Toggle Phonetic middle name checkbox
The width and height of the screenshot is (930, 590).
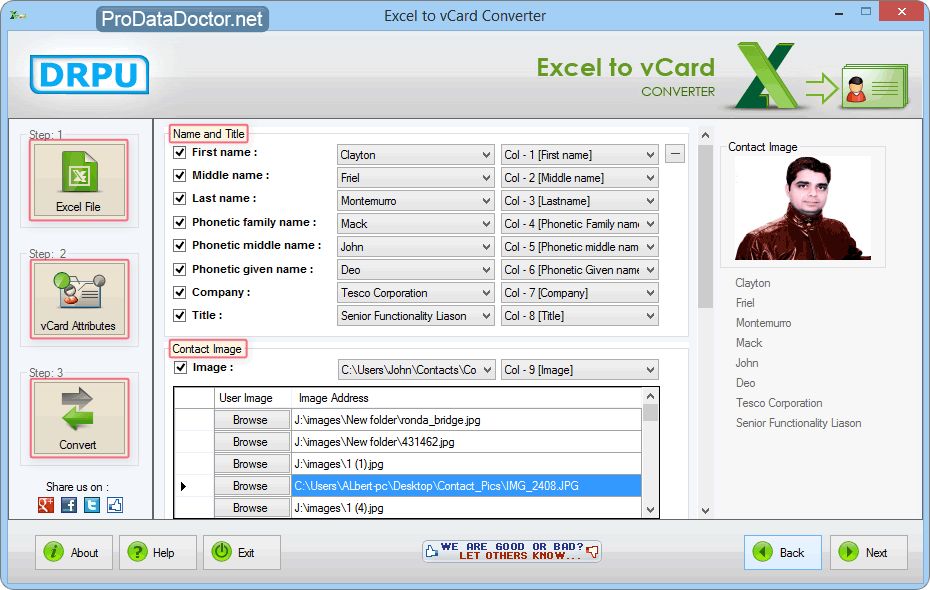(x=180, y=245)
